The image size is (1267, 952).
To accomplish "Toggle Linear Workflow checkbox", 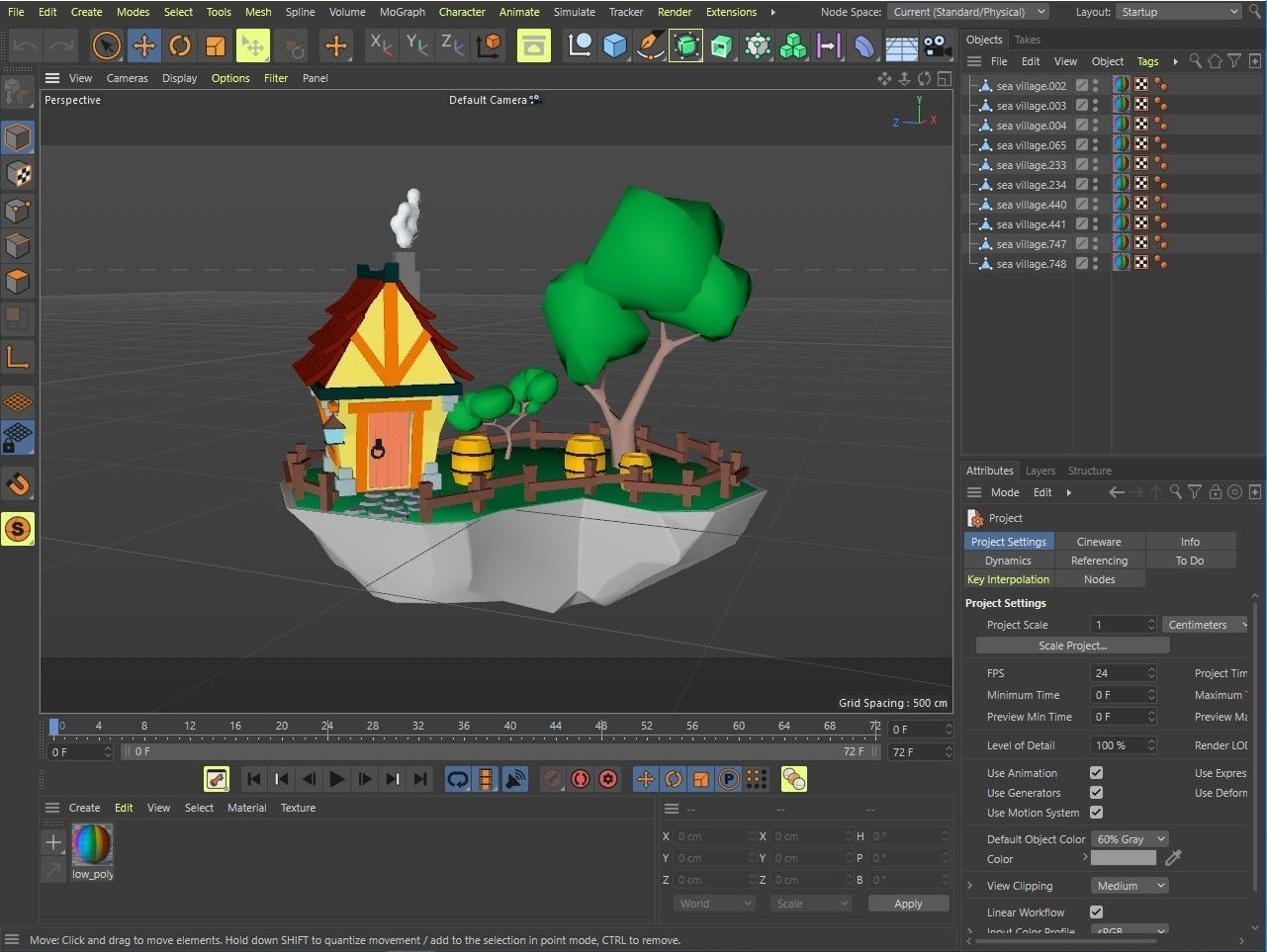I will 1096,912.
